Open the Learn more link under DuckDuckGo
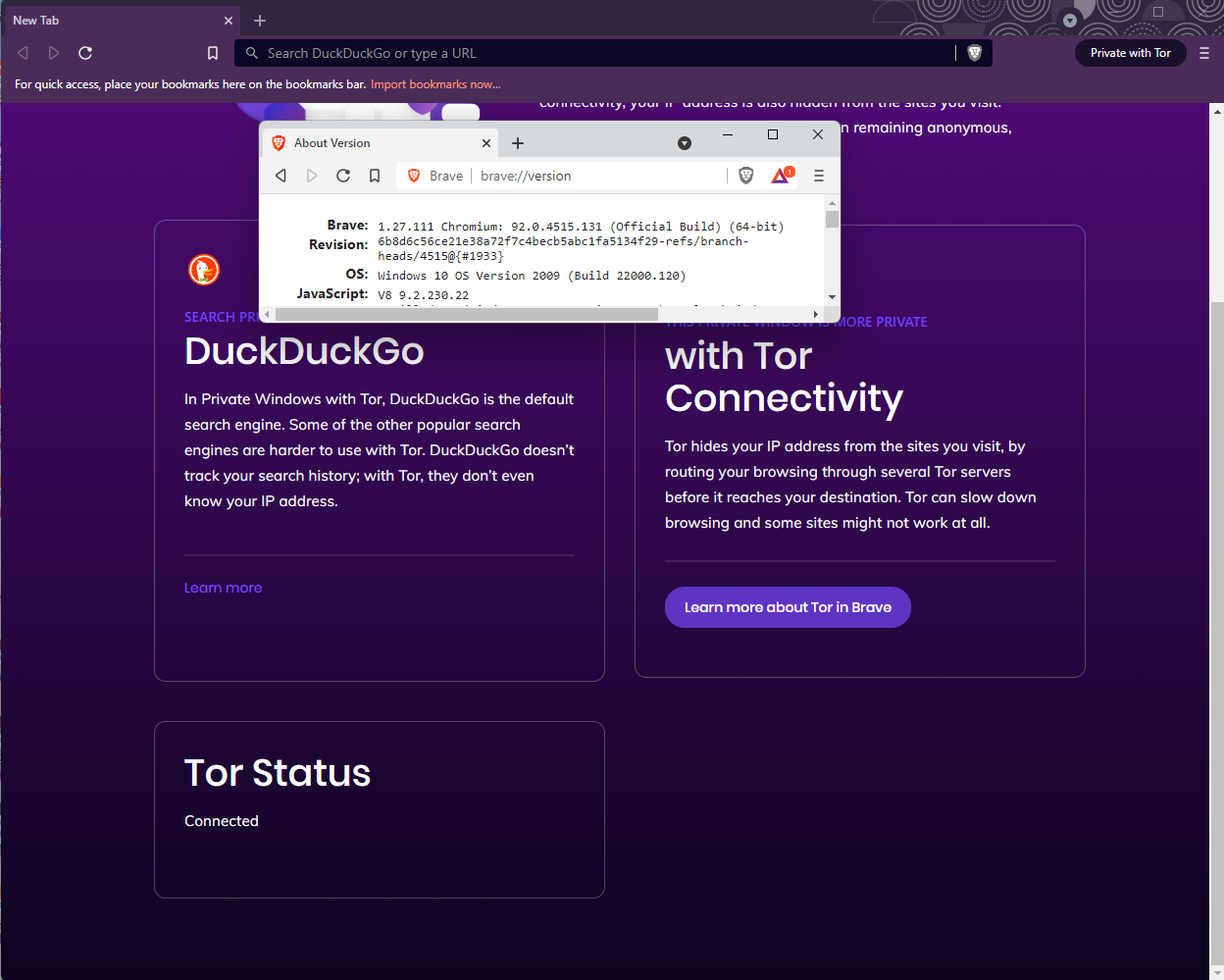 pos(223,587)
